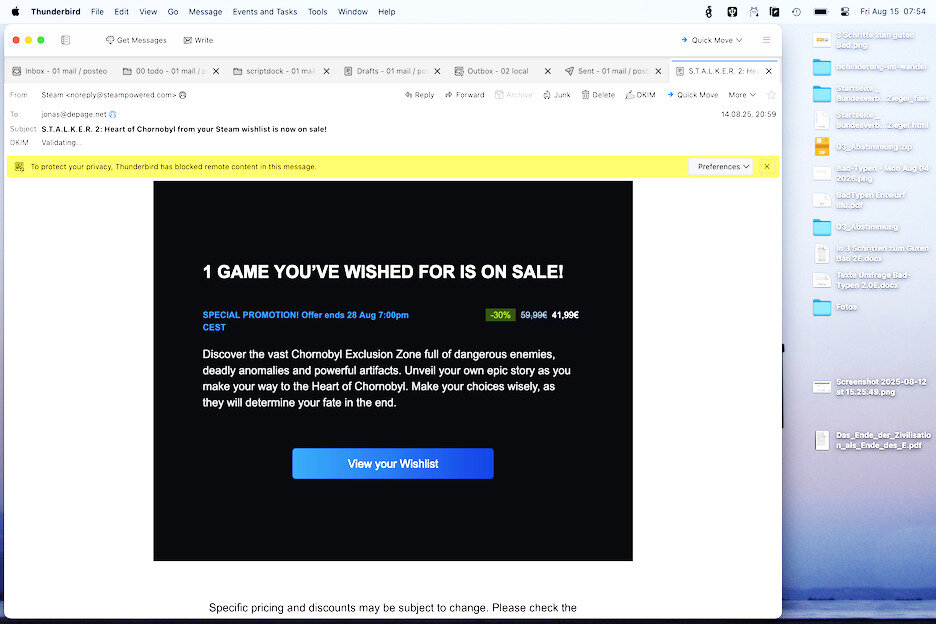Switch to the Inbox - 01 mail tab
The width and height of the screenshot is (936, 624).
tap(60, 71)
